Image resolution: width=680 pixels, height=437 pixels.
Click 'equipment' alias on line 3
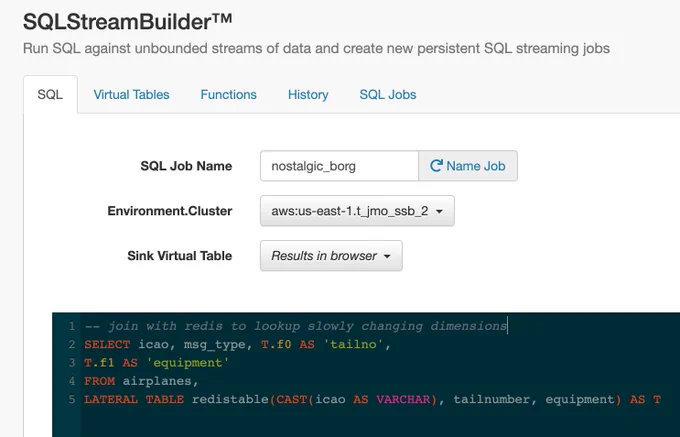pos(188,363)
